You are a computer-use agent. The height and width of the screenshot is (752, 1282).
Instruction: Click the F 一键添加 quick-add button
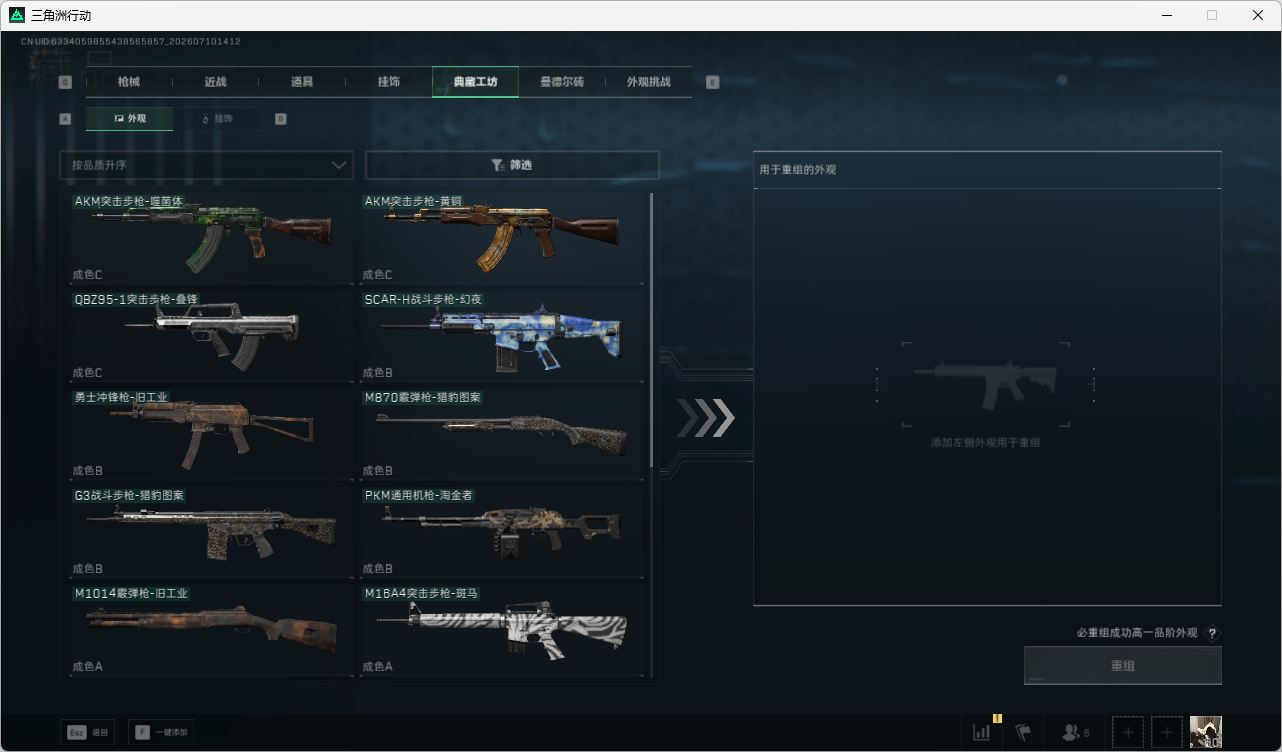[161, 732]
